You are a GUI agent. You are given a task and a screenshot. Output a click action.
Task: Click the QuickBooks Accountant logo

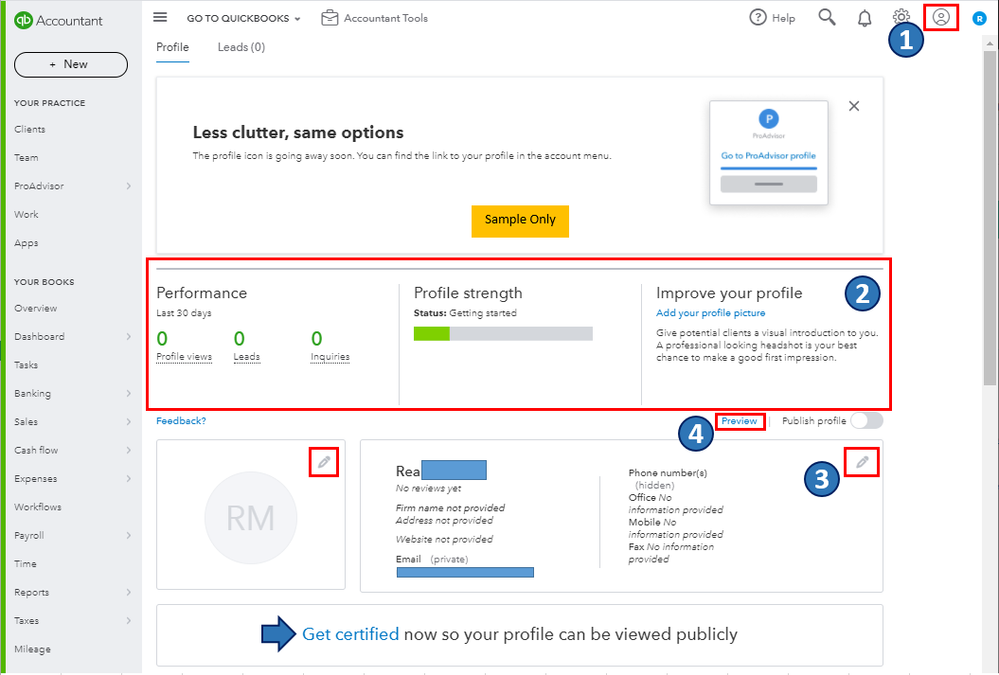pyautogui.click(x=58, y=20)
